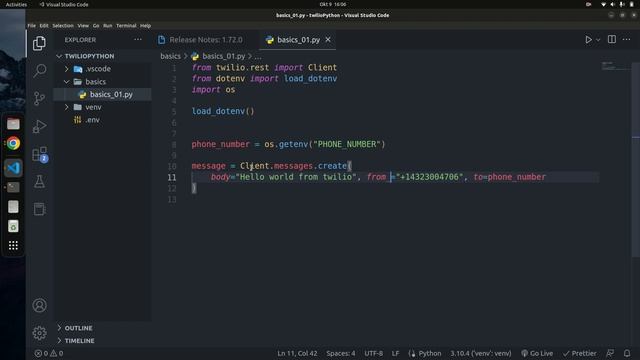Open the Trash icon in dock
Viewport: 640px width, 360px height.
tap(13, 226)
